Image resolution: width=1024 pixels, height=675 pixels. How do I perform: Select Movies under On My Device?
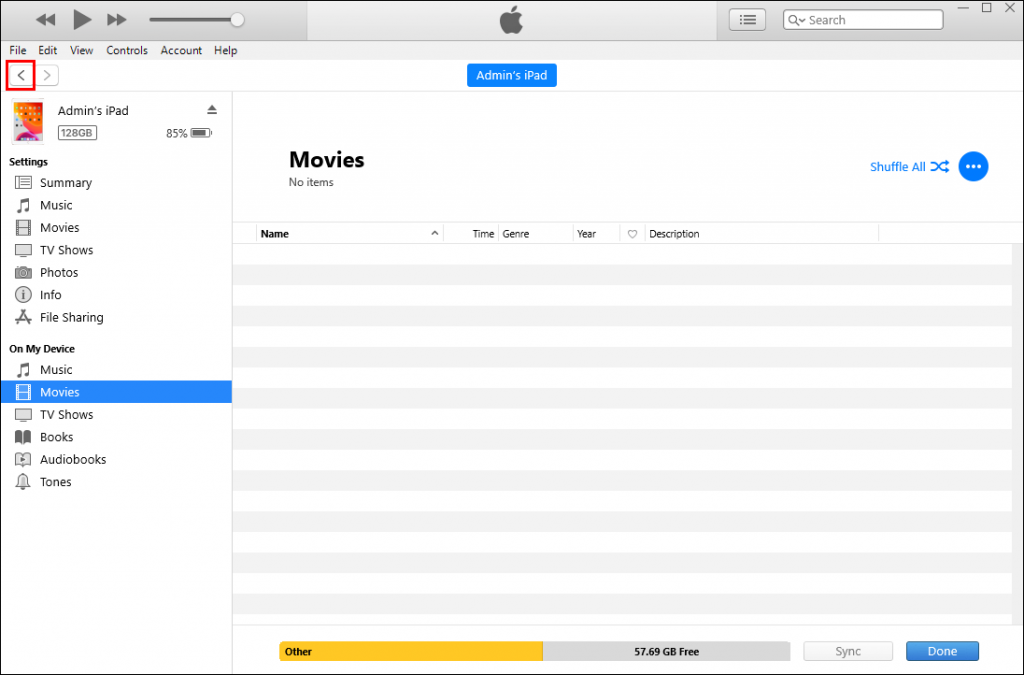coord(116,392)
